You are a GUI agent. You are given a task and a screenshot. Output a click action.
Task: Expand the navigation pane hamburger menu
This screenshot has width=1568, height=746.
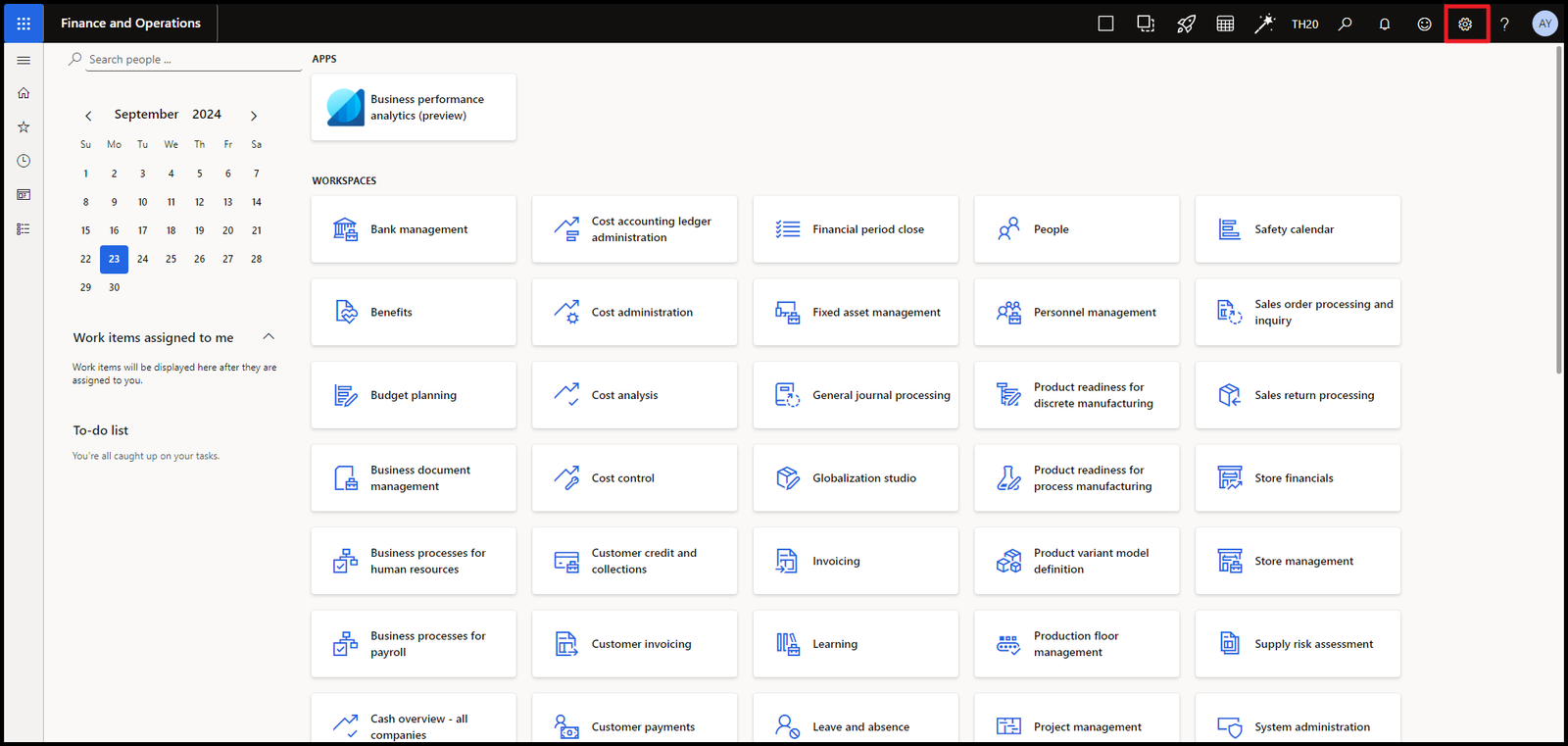pos(24,61)
